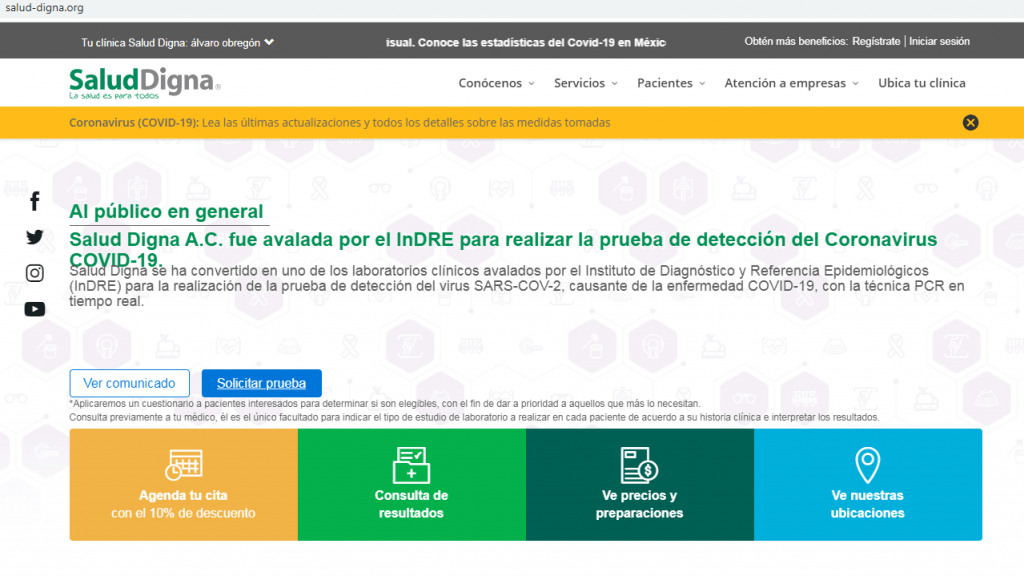The image size is (1024, 576).
Task: Expand the chevron beside Conócenos
Action: [532, 84]
